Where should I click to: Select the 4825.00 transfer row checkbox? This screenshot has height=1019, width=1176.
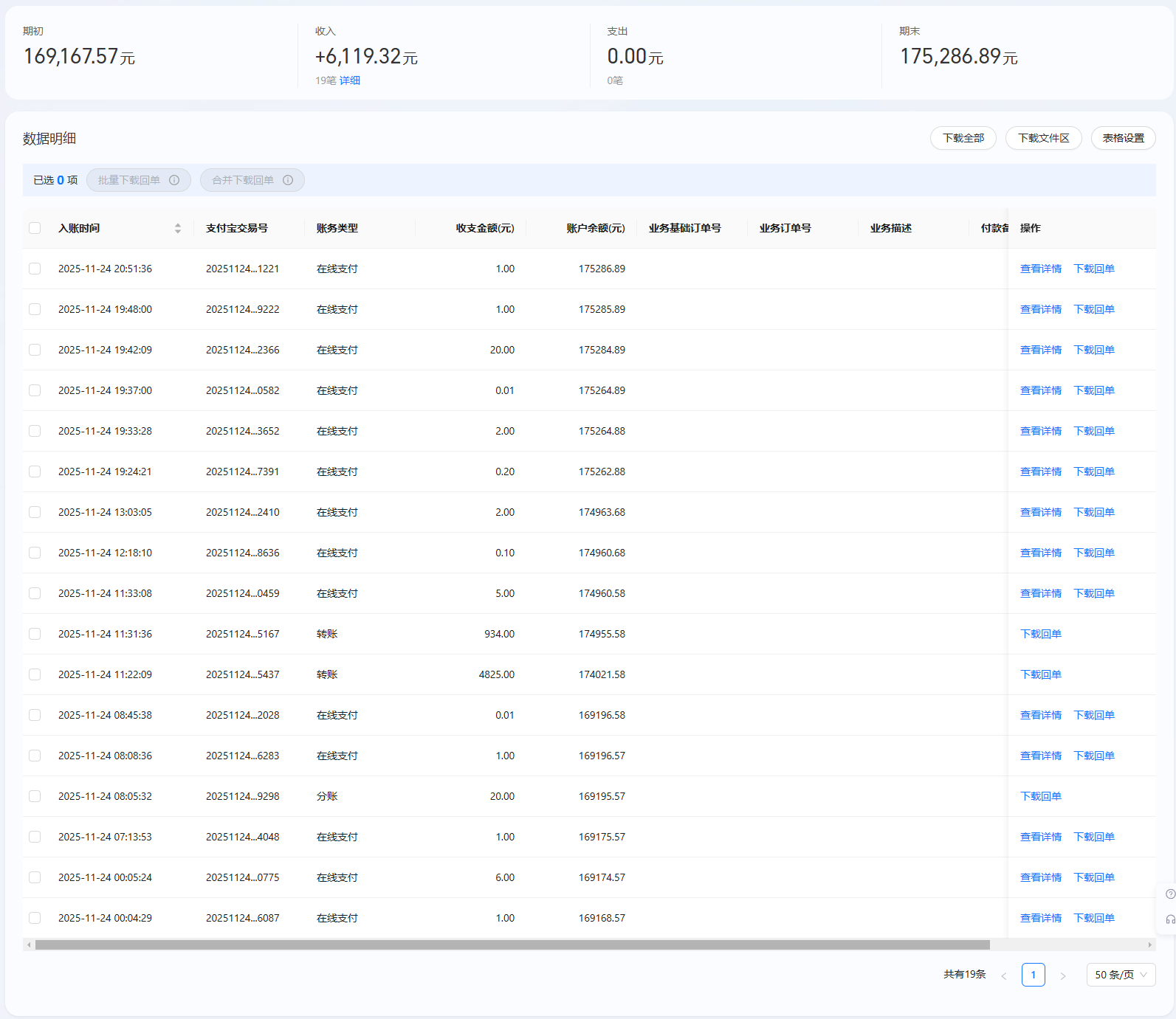(35, 674)
